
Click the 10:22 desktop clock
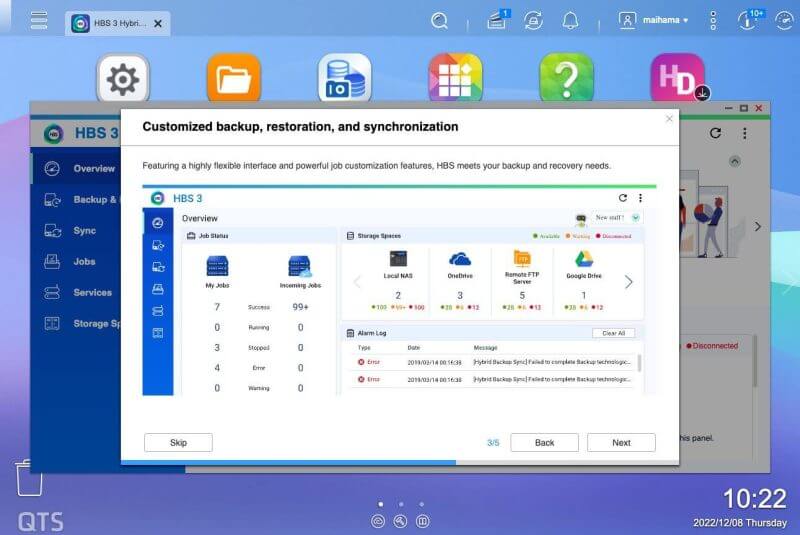(755, 498)
